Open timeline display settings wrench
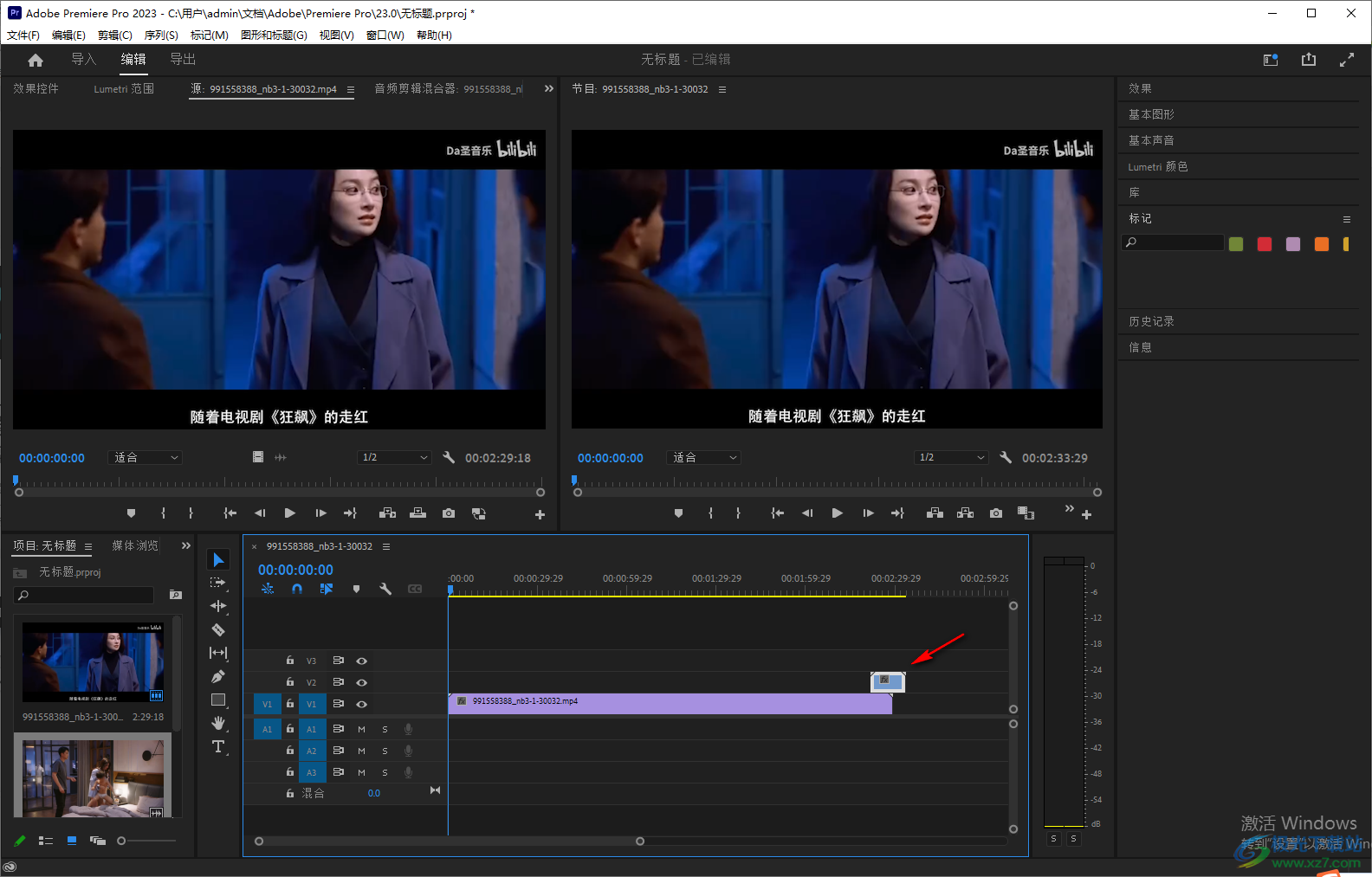This screenshot has width=1372, height=877. tap(385, 589)
